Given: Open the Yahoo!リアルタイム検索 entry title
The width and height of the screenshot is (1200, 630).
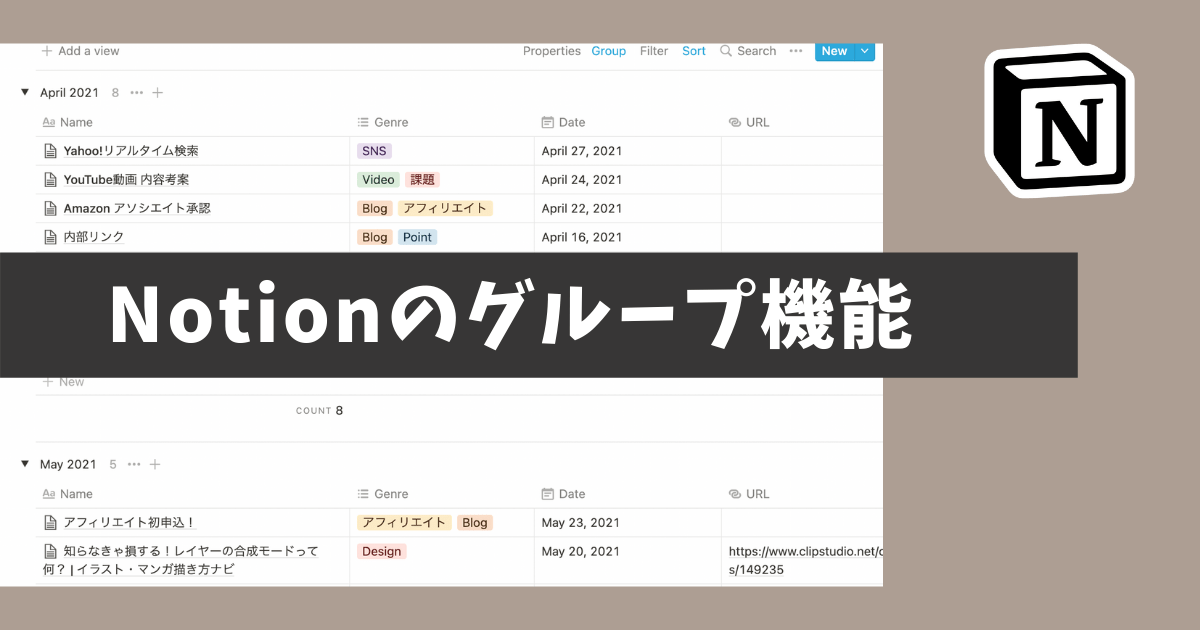Looking at the screenshot, I should 131,151.
